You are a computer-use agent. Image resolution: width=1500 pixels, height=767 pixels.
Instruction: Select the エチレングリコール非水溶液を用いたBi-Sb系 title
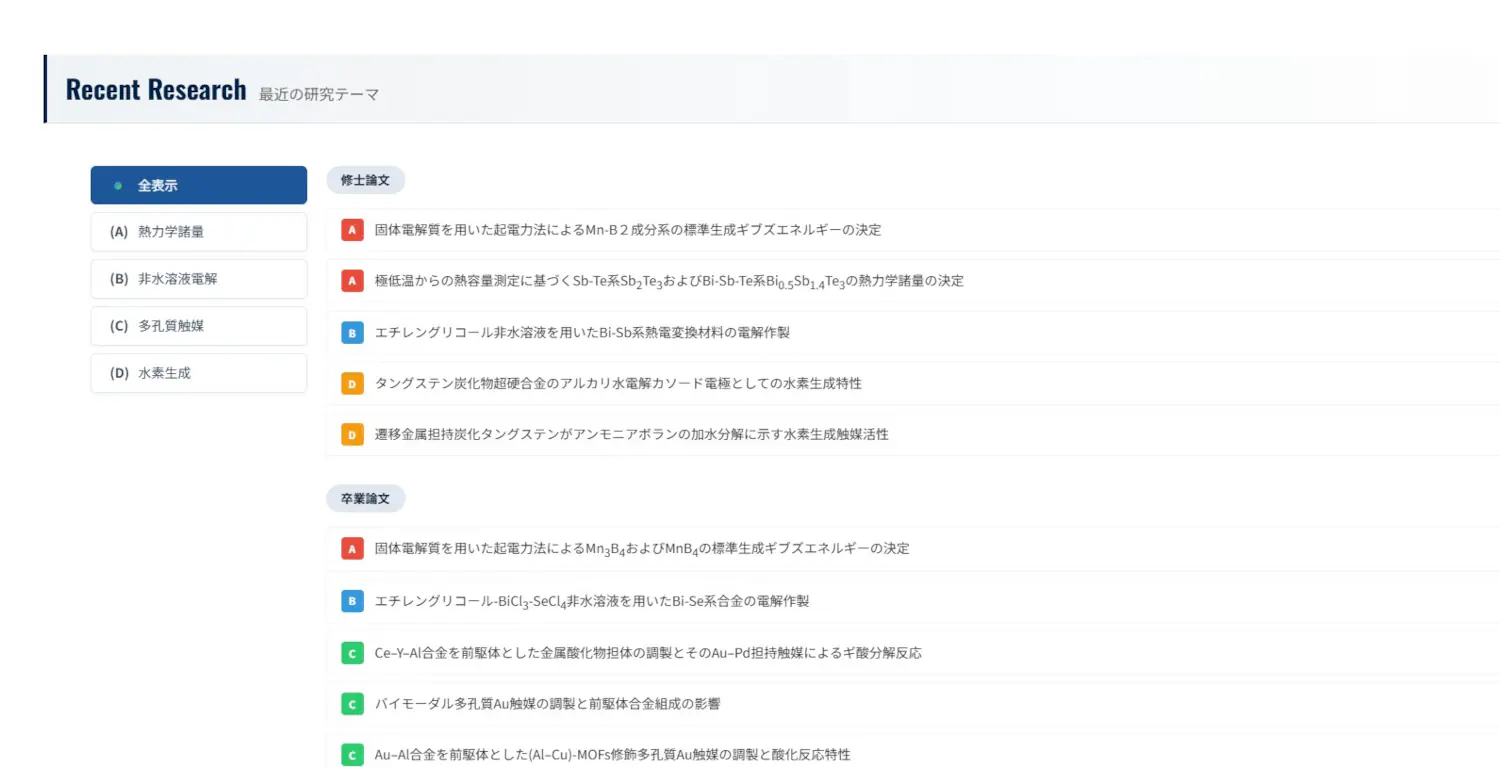tap(582, 332)
